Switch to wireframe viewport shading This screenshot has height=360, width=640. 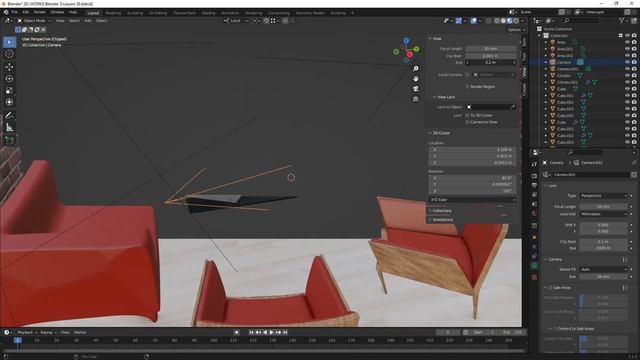497,20
